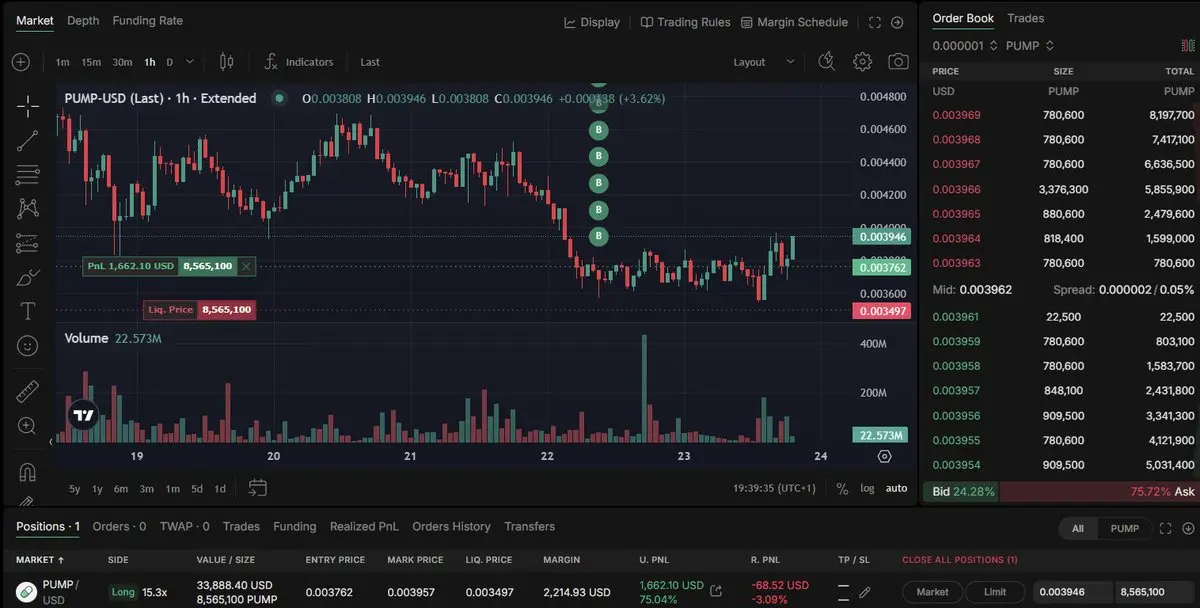1200x608 pixels.
Task: Open the Display options
Action: (x=592, y=22)
